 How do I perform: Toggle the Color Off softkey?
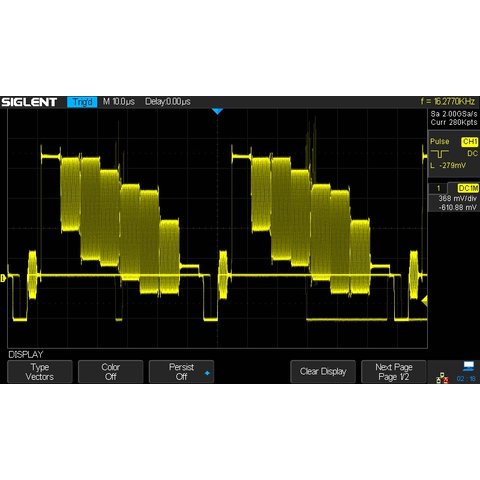110,371
